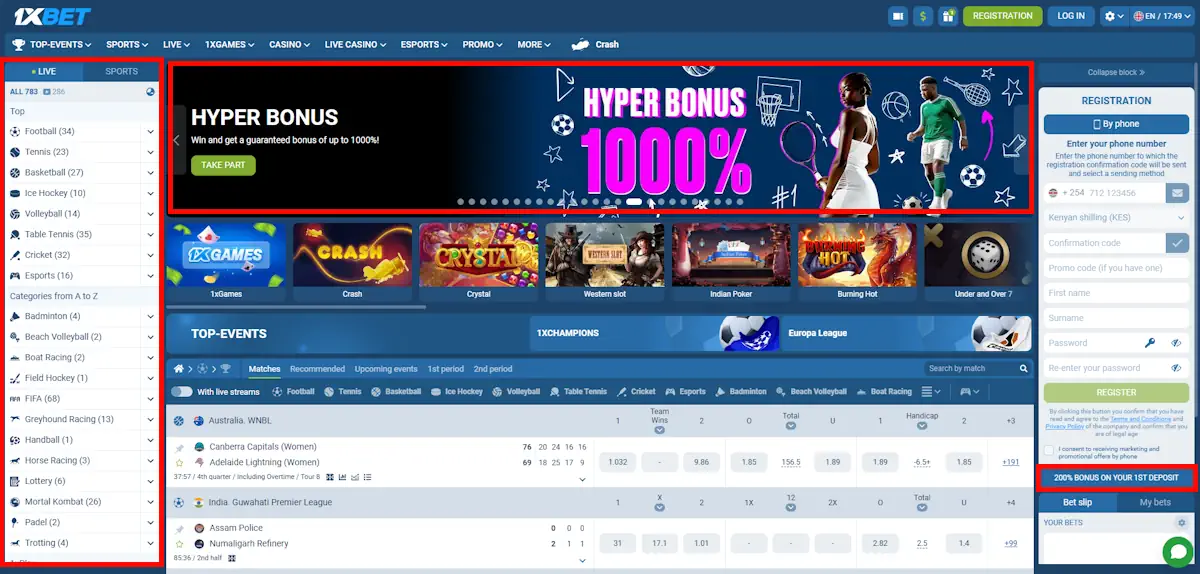Open the green live chat bubble
This screenshot has width=1200, height=574.
(1179, 551)
